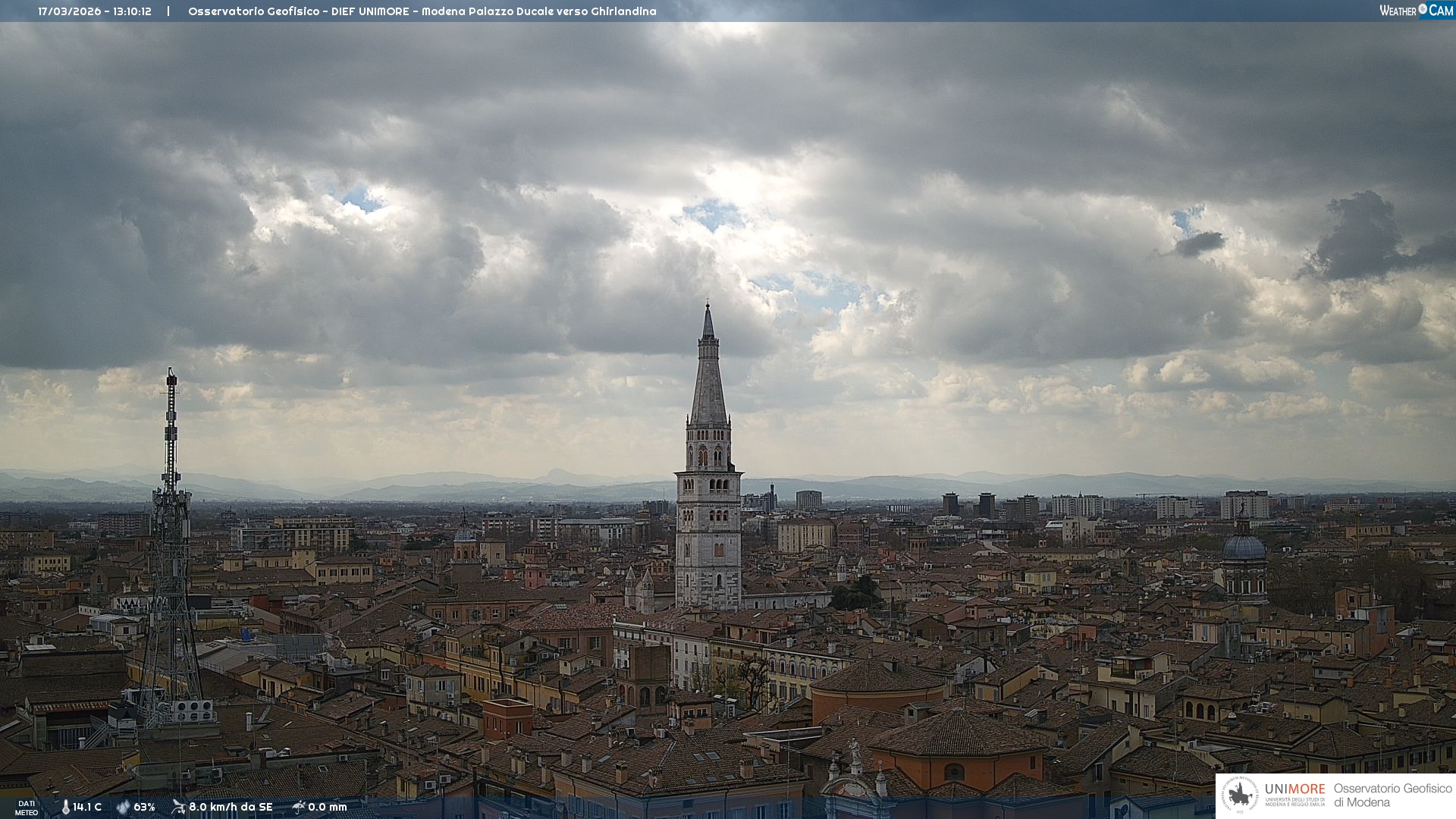Click the blue church dome

tap(1244, 548)
